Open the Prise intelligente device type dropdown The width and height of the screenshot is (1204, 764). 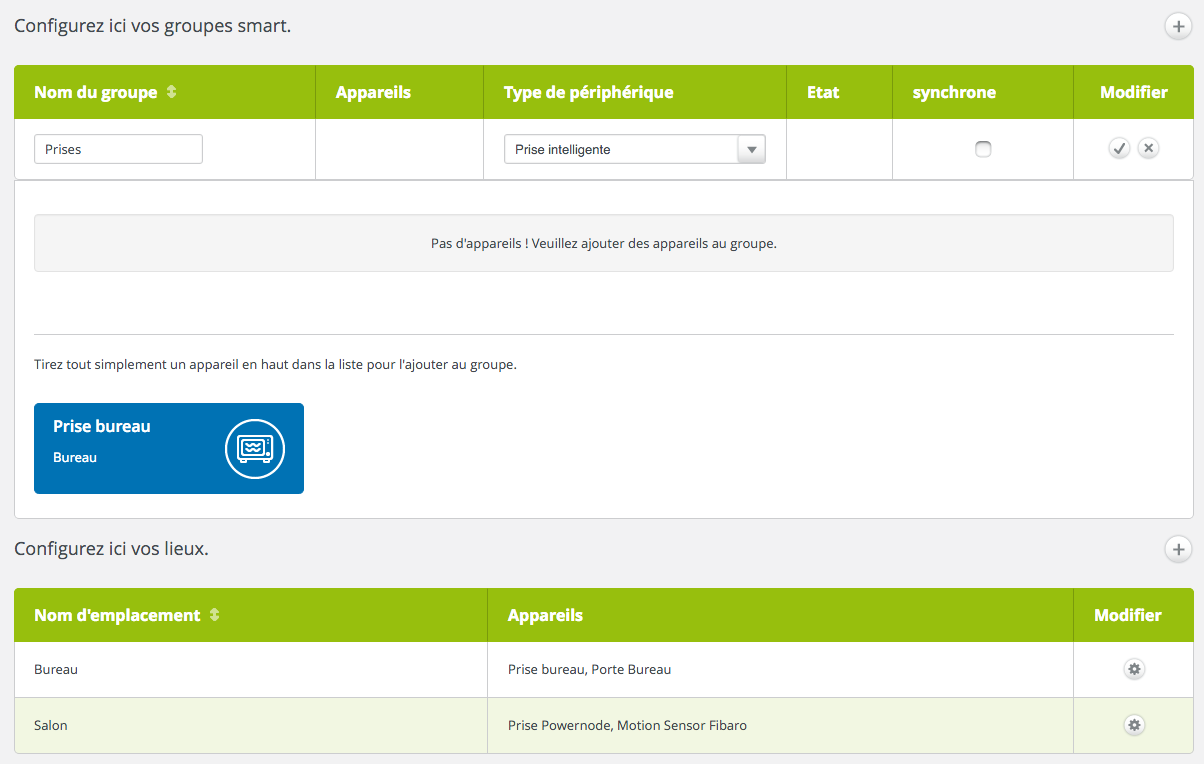coord(635,149)
